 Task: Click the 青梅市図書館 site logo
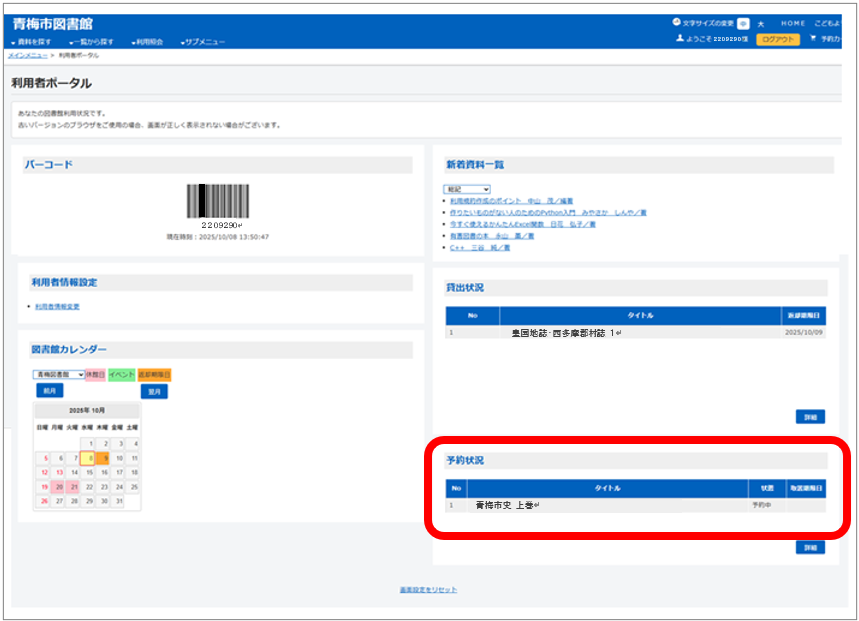tap(52, 24)
